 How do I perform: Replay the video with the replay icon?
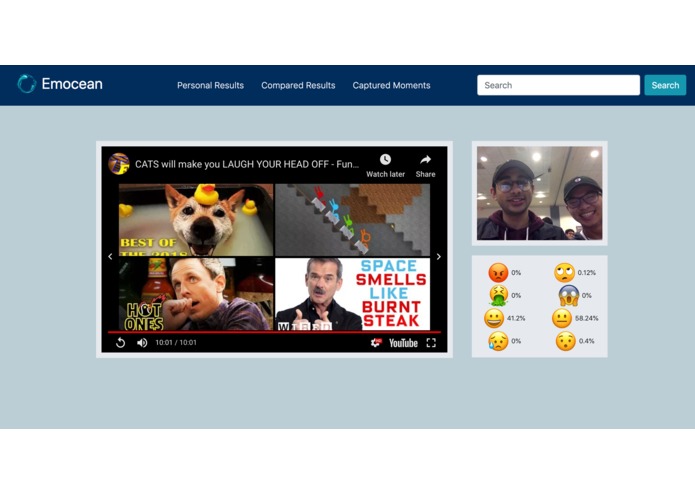coord(121,342)
